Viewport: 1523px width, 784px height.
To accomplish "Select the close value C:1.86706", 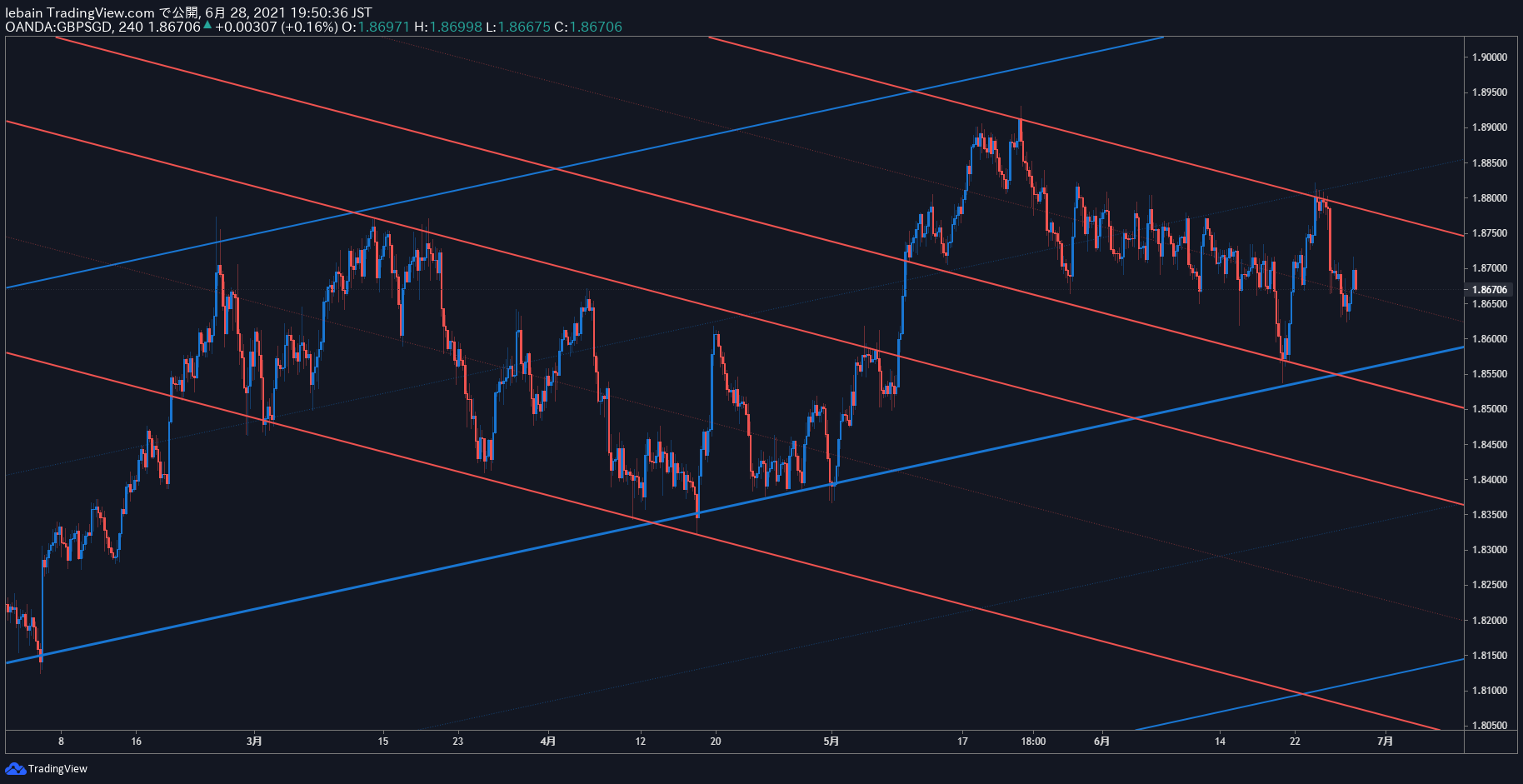I will pyautogui.click(x=588, y=27).
